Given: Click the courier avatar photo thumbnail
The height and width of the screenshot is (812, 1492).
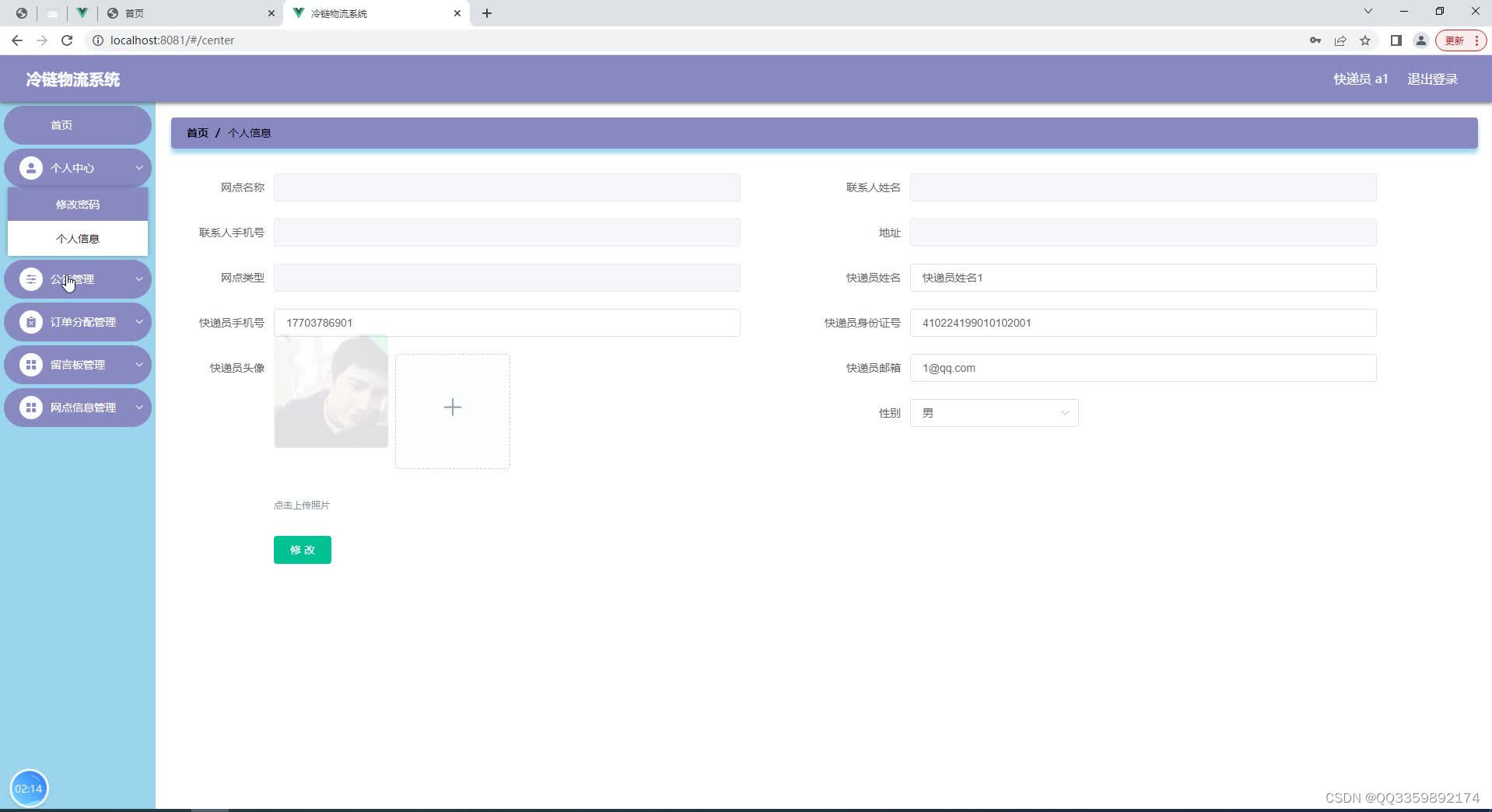Looking at the screenshot, I should pyautogui.click(x=331, y=391).
